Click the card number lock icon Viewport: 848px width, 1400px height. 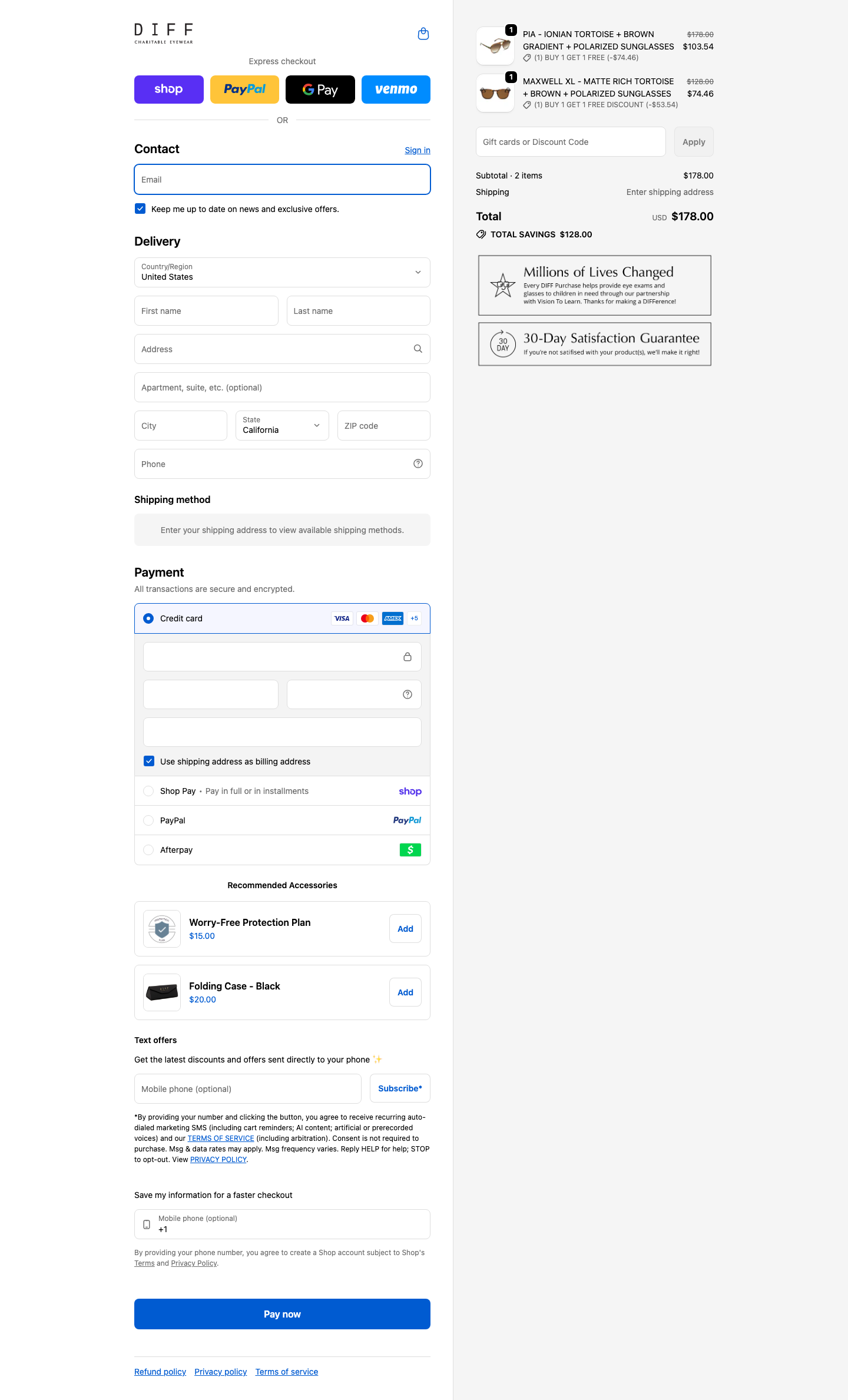click(x=407, y=657)
